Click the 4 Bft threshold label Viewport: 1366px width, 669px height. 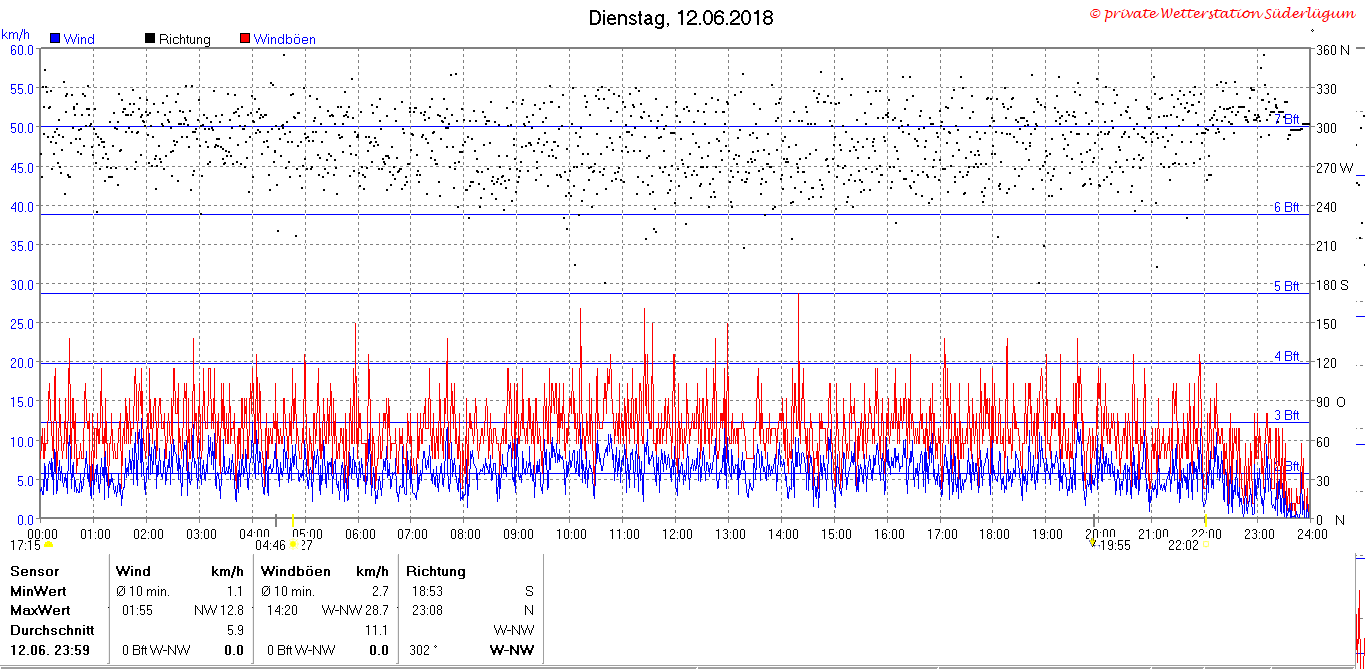click(1287, 356)
